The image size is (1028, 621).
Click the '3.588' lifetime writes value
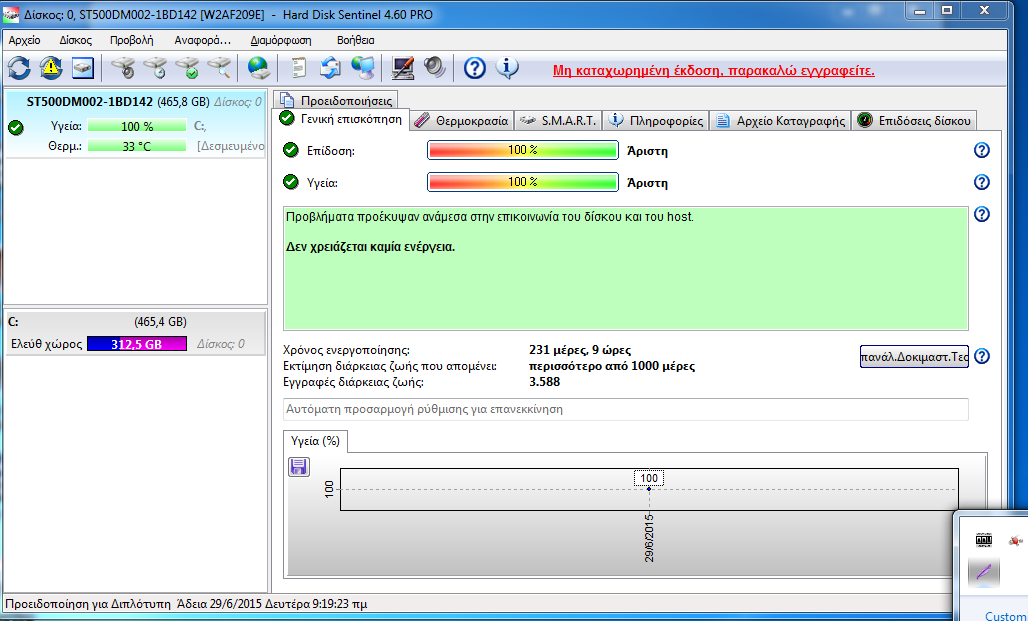pos(544,382)
